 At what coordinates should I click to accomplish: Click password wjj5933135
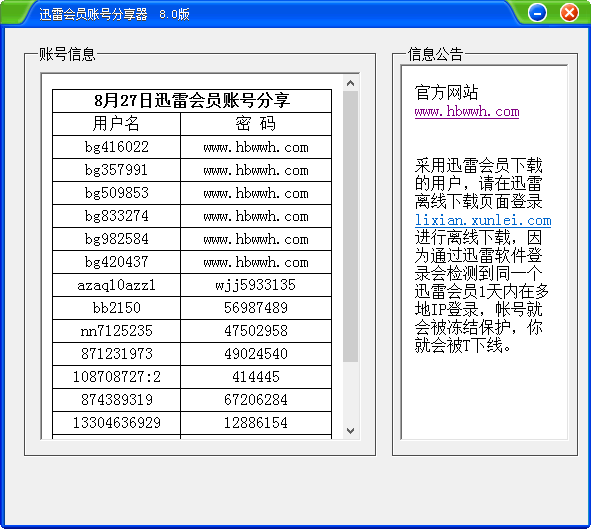pos(256,285)
